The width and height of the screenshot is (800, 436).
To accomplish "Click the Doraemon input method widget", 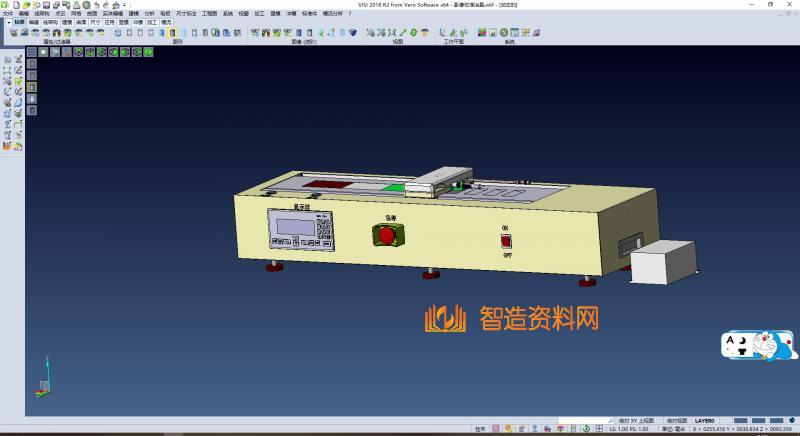I will (x=760, y=346).
